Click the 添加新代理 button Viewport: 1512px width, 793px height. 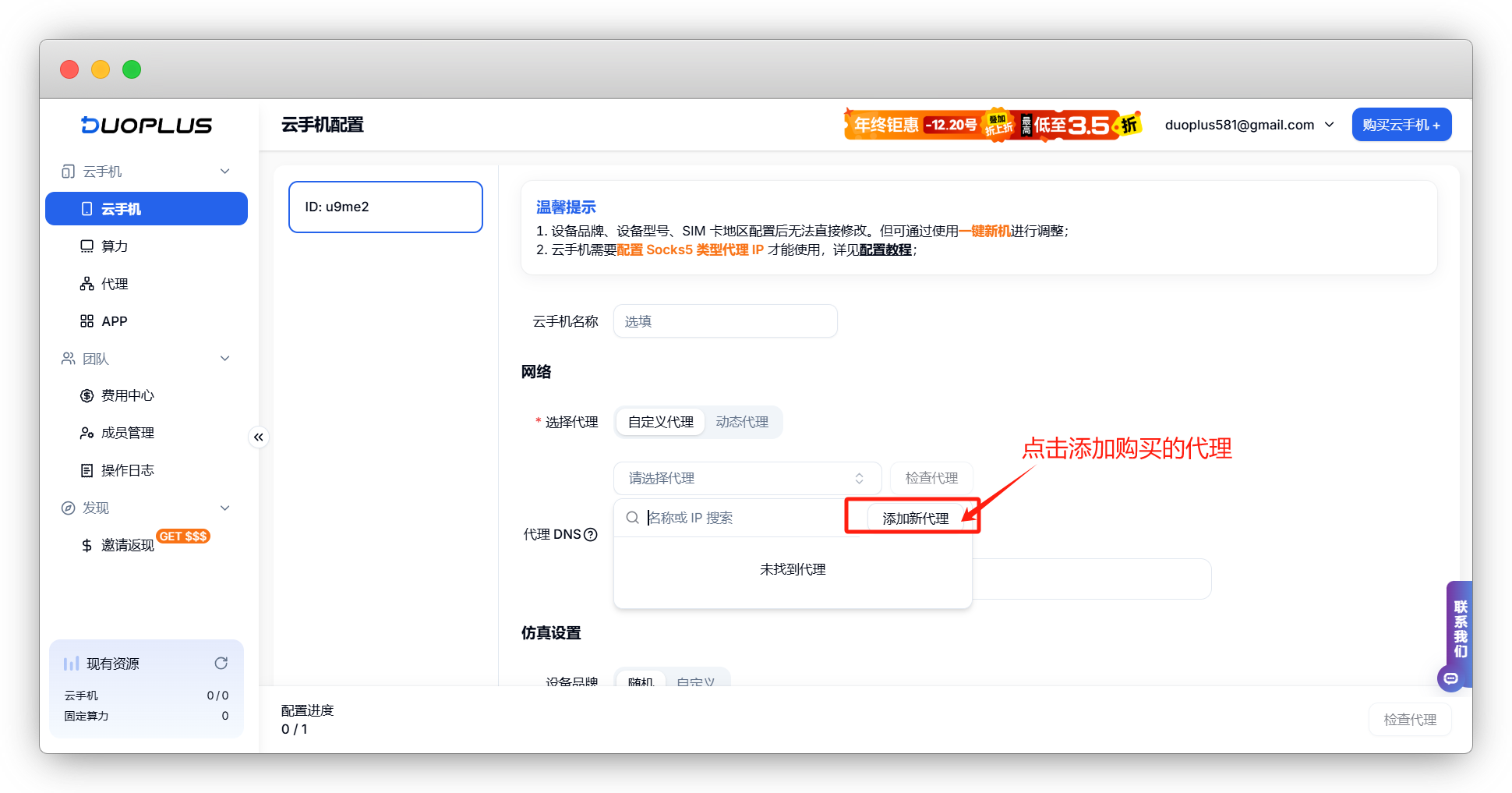[914, 517]
